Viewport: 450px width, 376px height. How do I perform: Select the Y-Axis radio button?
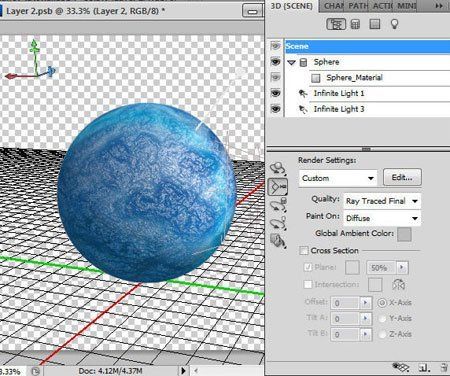click(382, 318)
